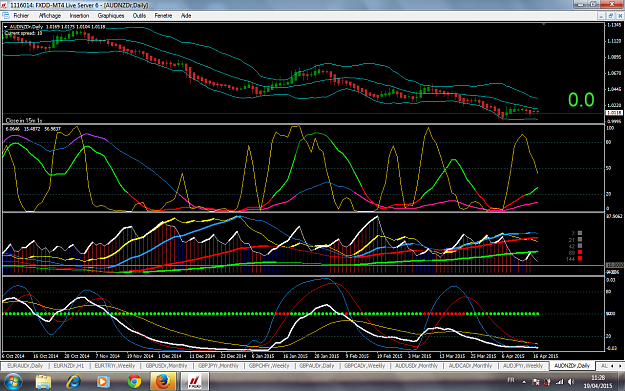
Task: Switch to GBPCHFr,Weekly chart tab
Action: click(x=269, y=365)
